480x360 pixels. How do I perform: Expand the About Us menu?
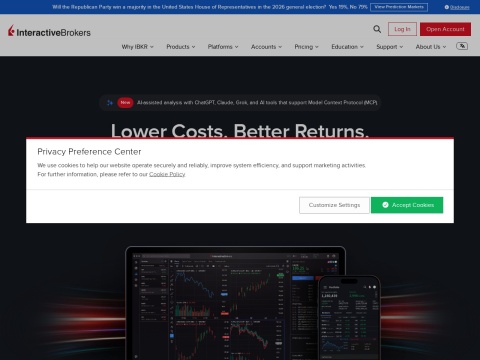(431, 47)
